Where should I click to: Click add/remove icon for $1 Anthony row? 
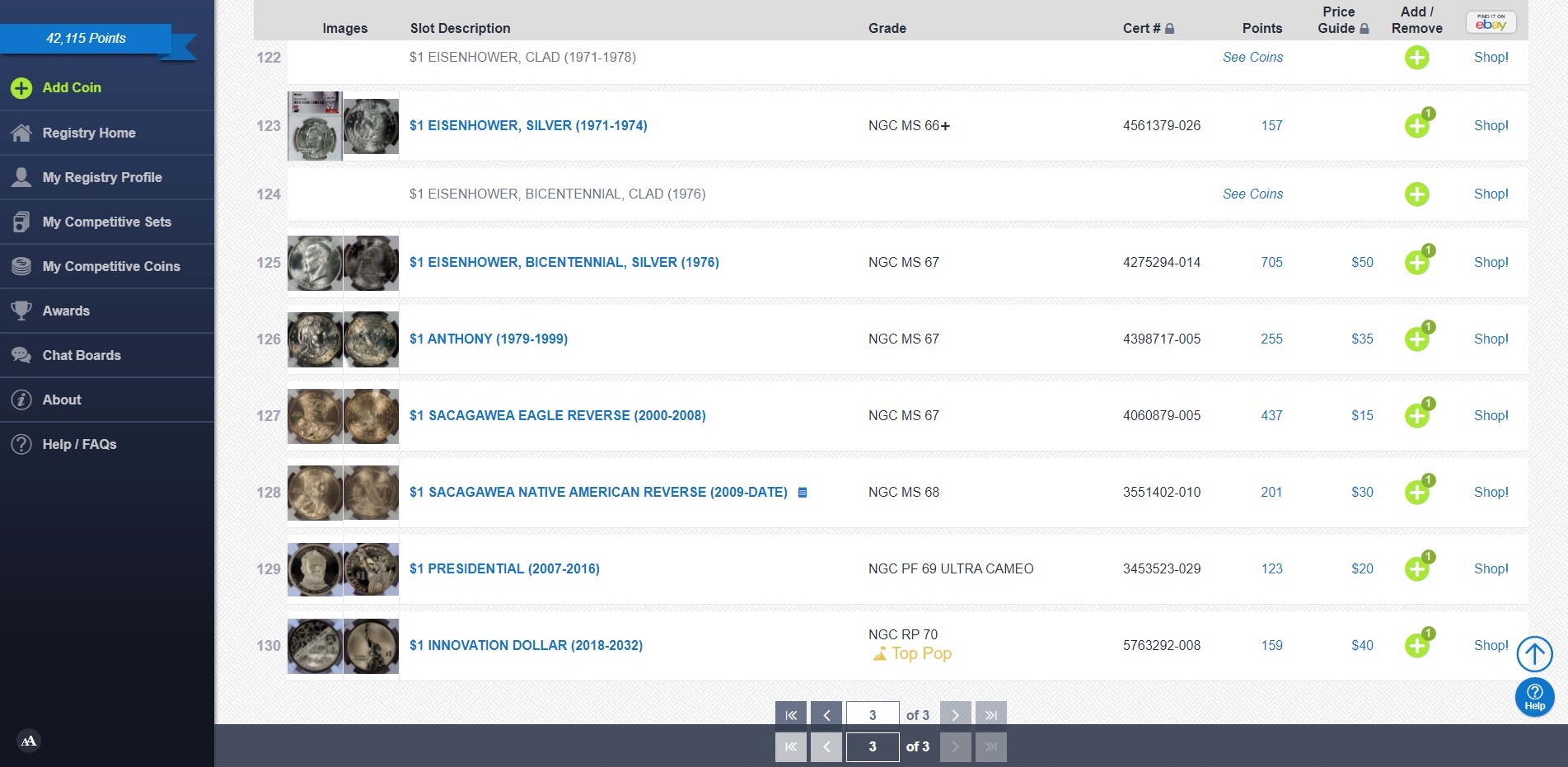[1416, 339]
